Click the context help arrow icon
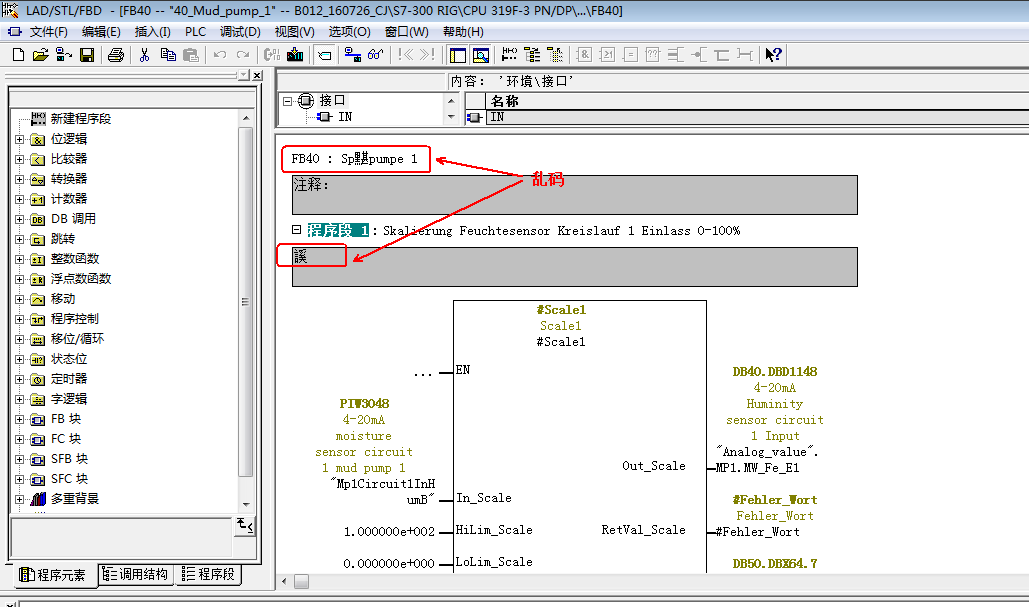The height and width of the screenshot is (607, 1029). click(773, 55)
